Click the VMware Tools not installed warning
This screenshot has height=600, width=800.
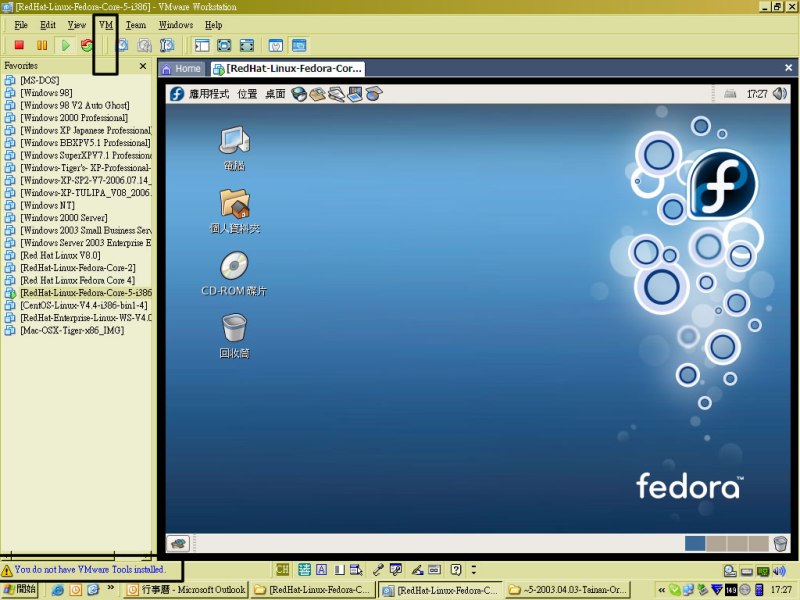89,569
